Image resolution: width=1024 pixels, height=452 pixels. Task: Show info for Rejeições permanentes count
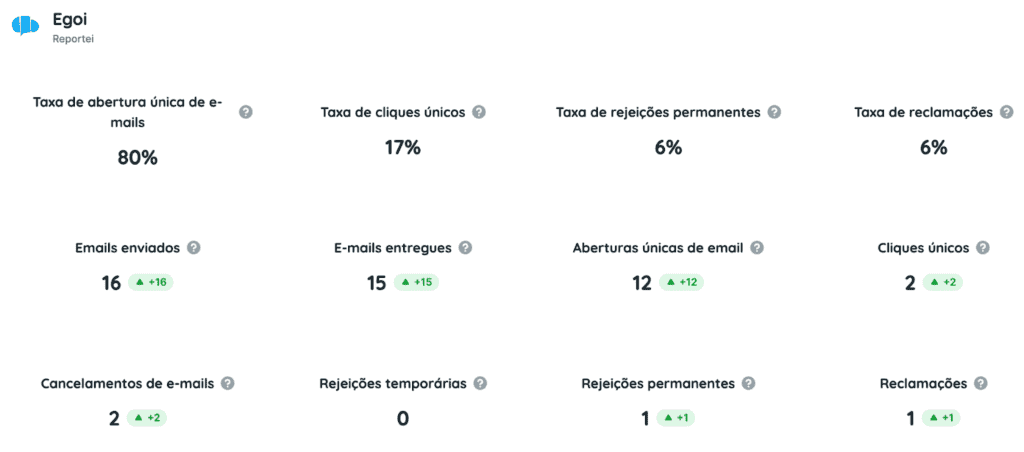click(749, 383)
